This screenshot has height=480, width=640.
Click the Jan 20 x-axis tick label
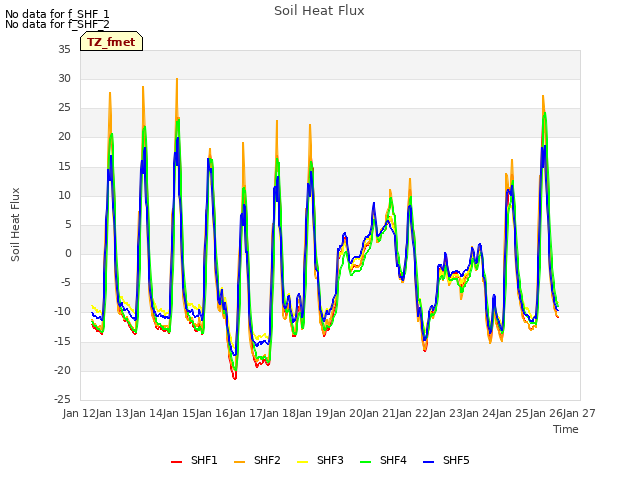[x=346, y=413]
